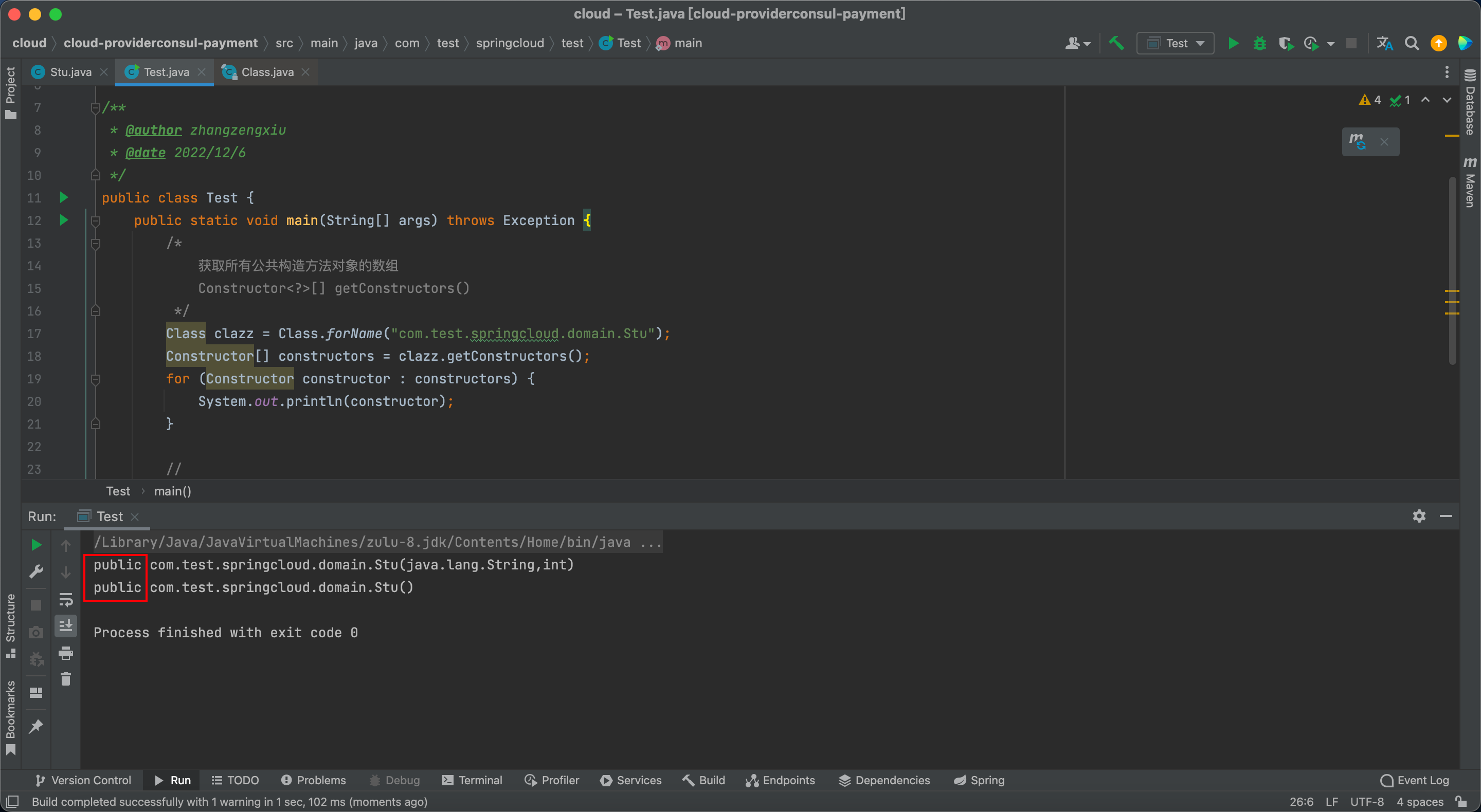Open the LF line separator selector
The image size is (1481, 812).
(1331, 801)
